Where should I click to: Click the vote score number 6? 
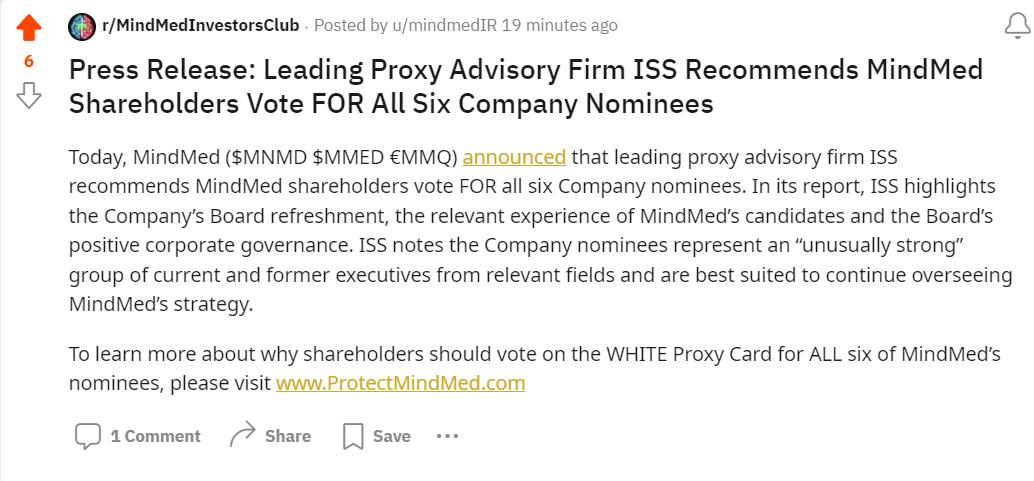(x=29, y=61)
